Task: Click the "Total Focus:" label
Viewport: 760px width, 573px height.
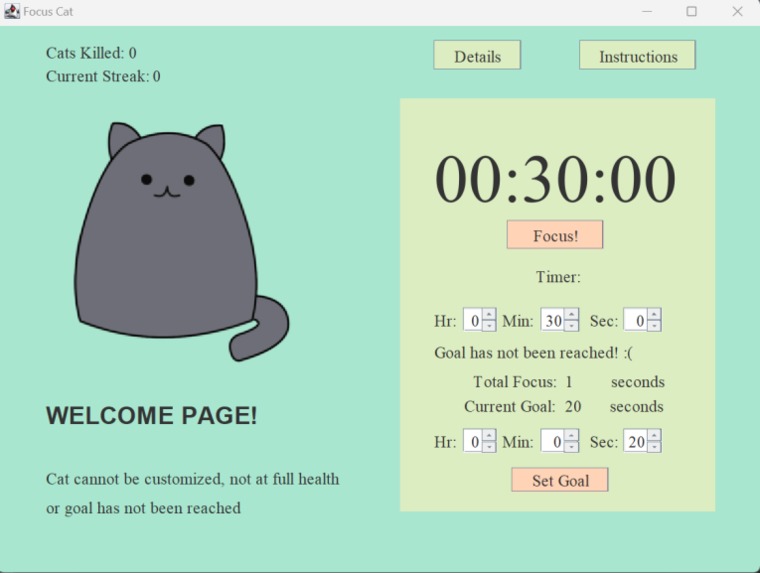Action: (x=515, y=382)
